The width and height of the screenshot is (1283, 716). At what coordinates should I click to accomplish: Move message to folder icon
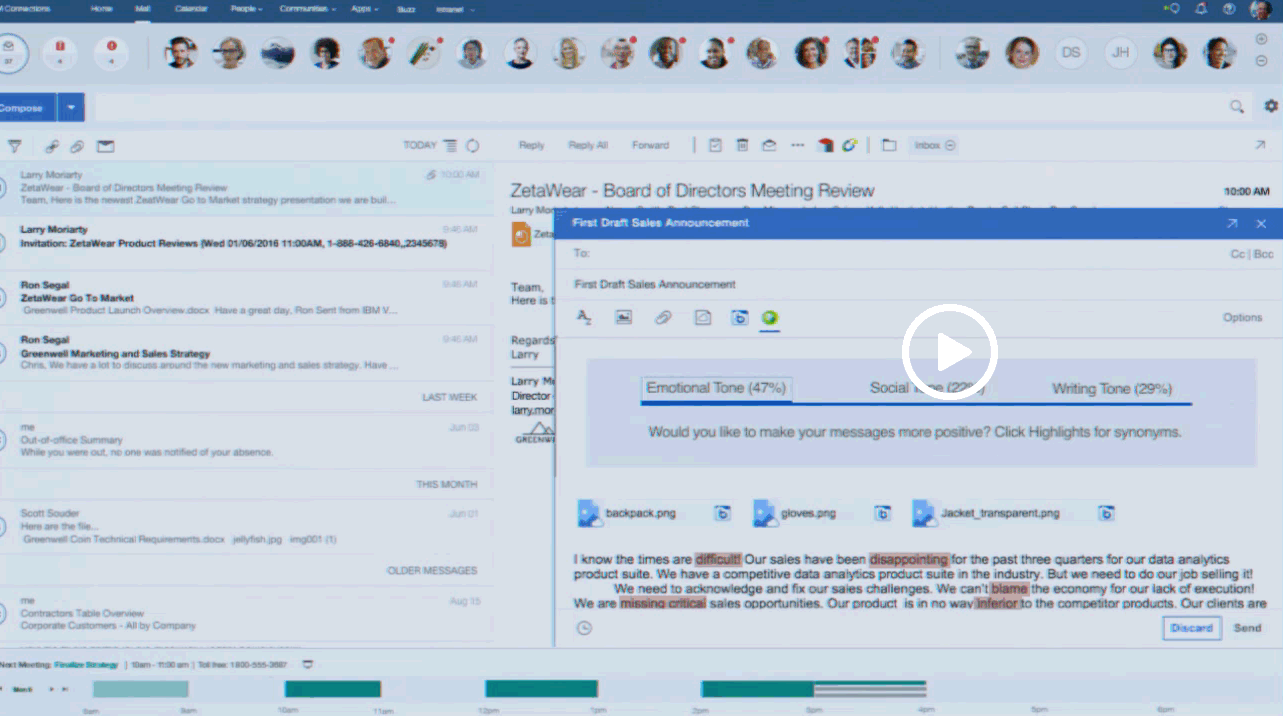click(x=889, y=145)
